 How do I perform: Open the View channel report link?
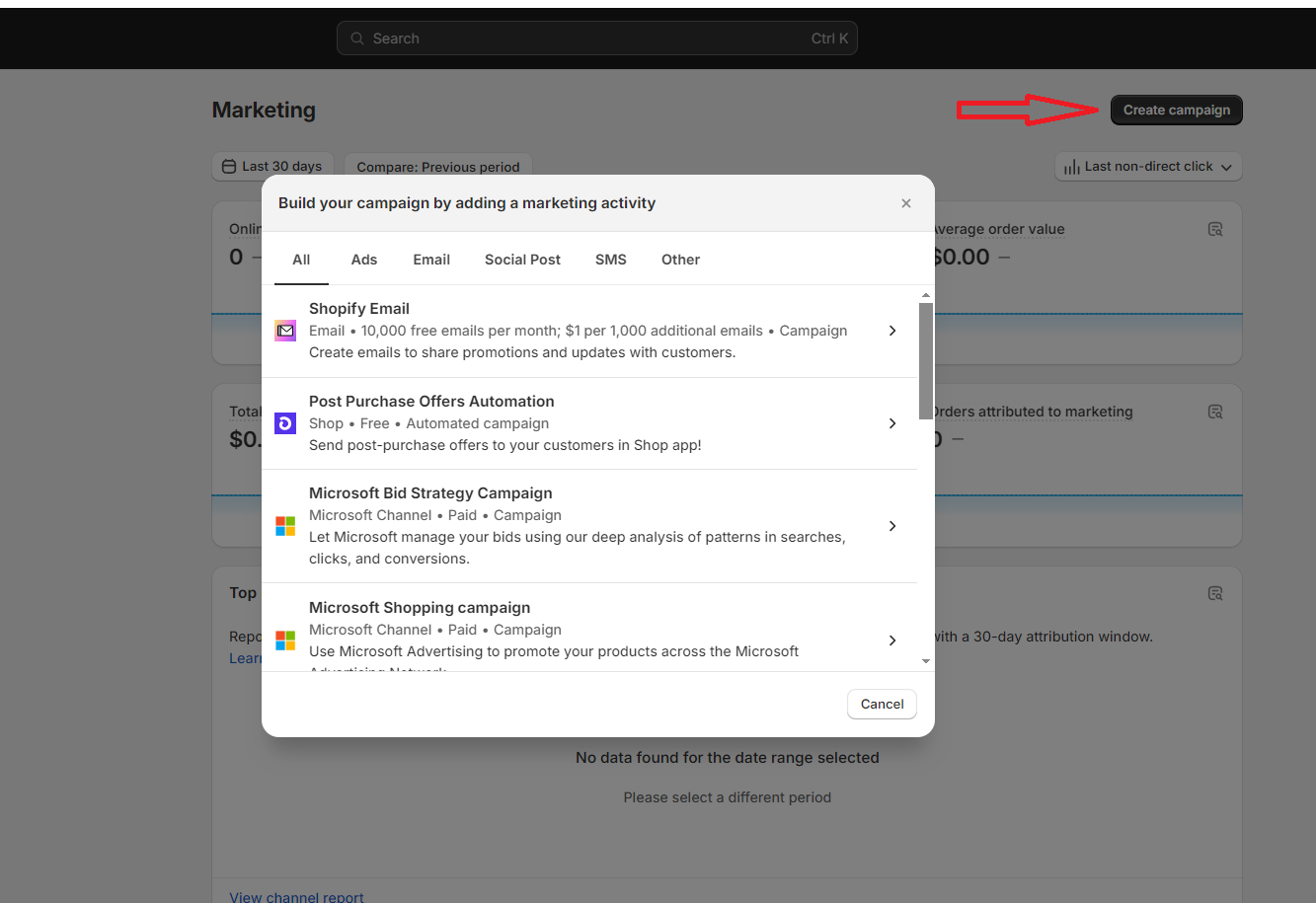(x=297, y=897)
